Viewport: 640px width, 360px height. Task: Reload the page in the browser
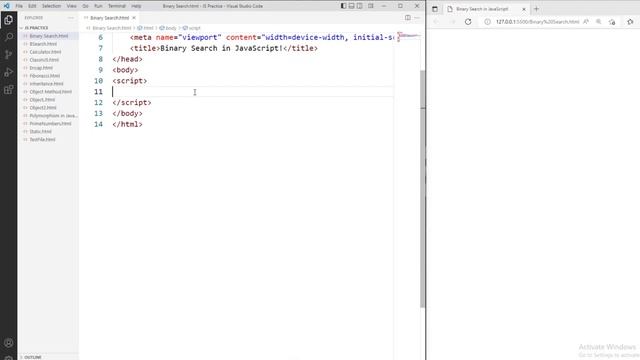[468, 22]
